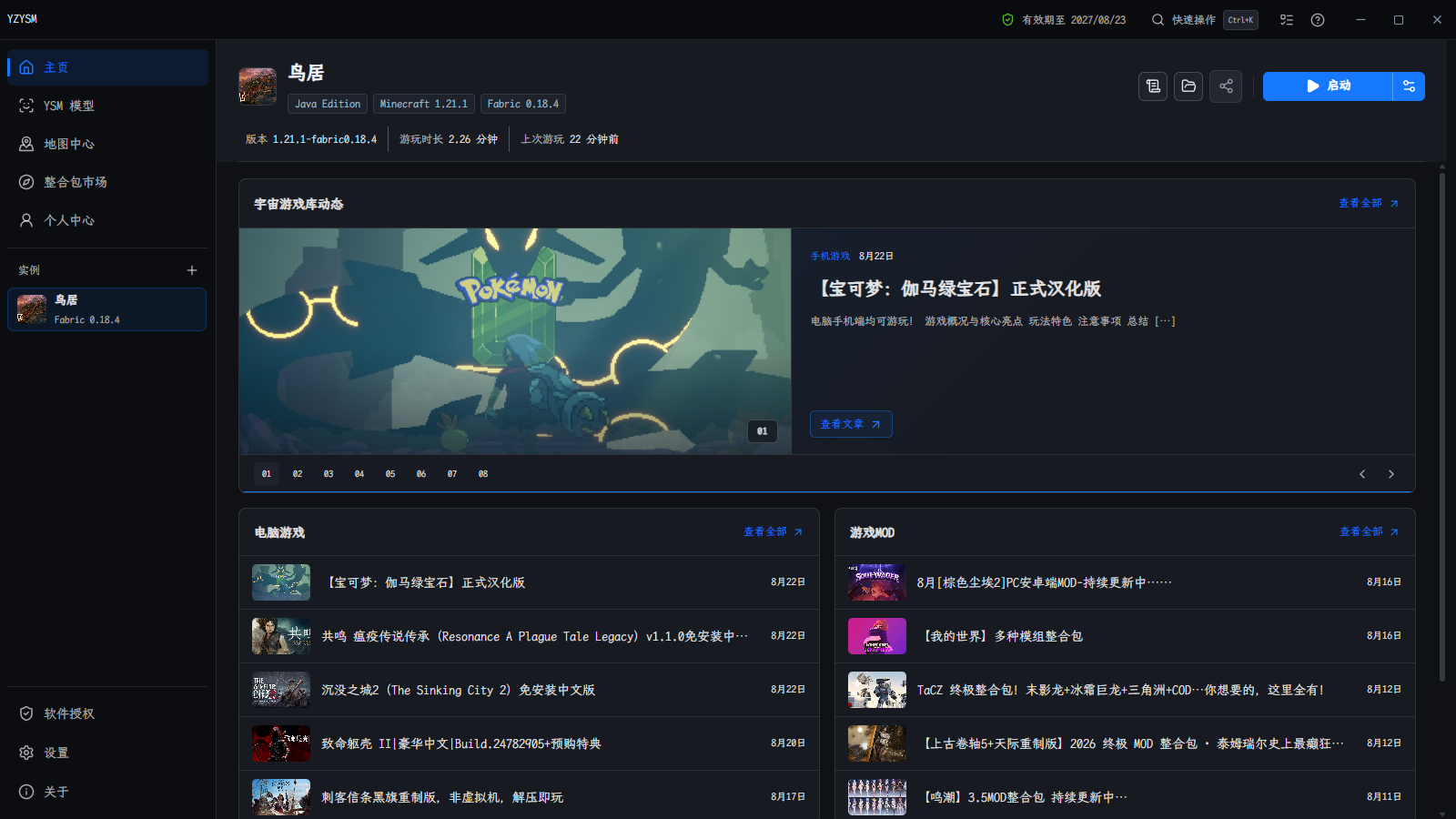The height and width of the screenshot is (819, 1456).
Task: Open 鸣潮 3.5MOD整合包 entry
Action: [x=1125, y=796]
